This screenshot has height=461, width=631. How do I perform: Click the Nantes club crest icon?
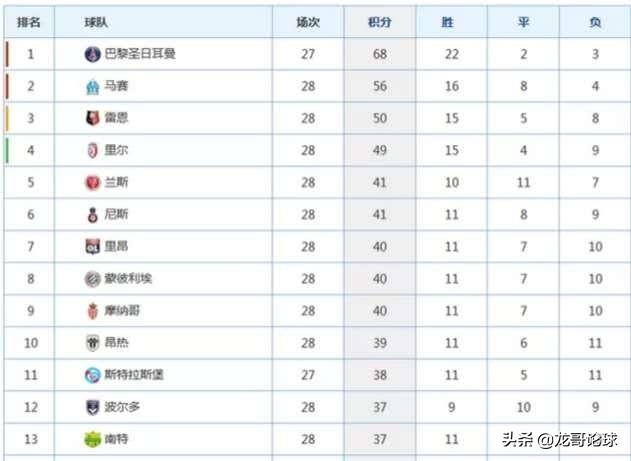click(x=93, y=439)
